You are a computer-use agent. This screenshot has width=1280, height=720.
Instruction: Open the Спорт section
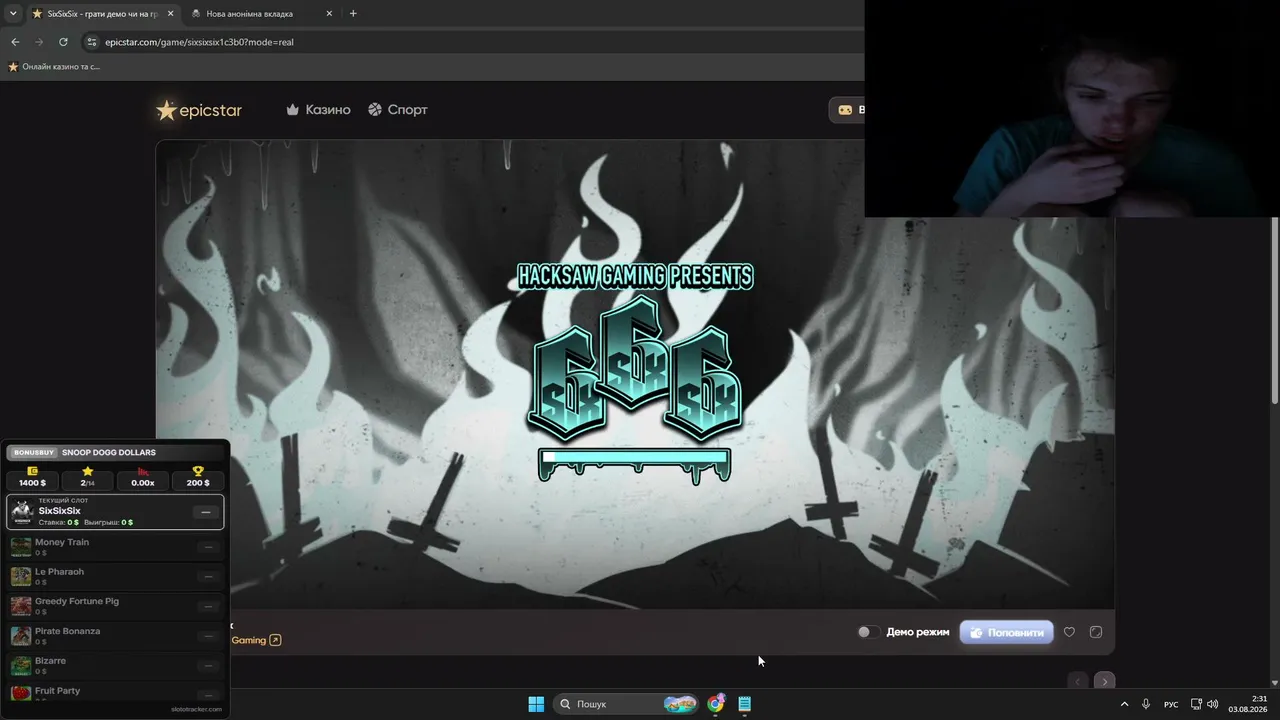click(397, 110)
